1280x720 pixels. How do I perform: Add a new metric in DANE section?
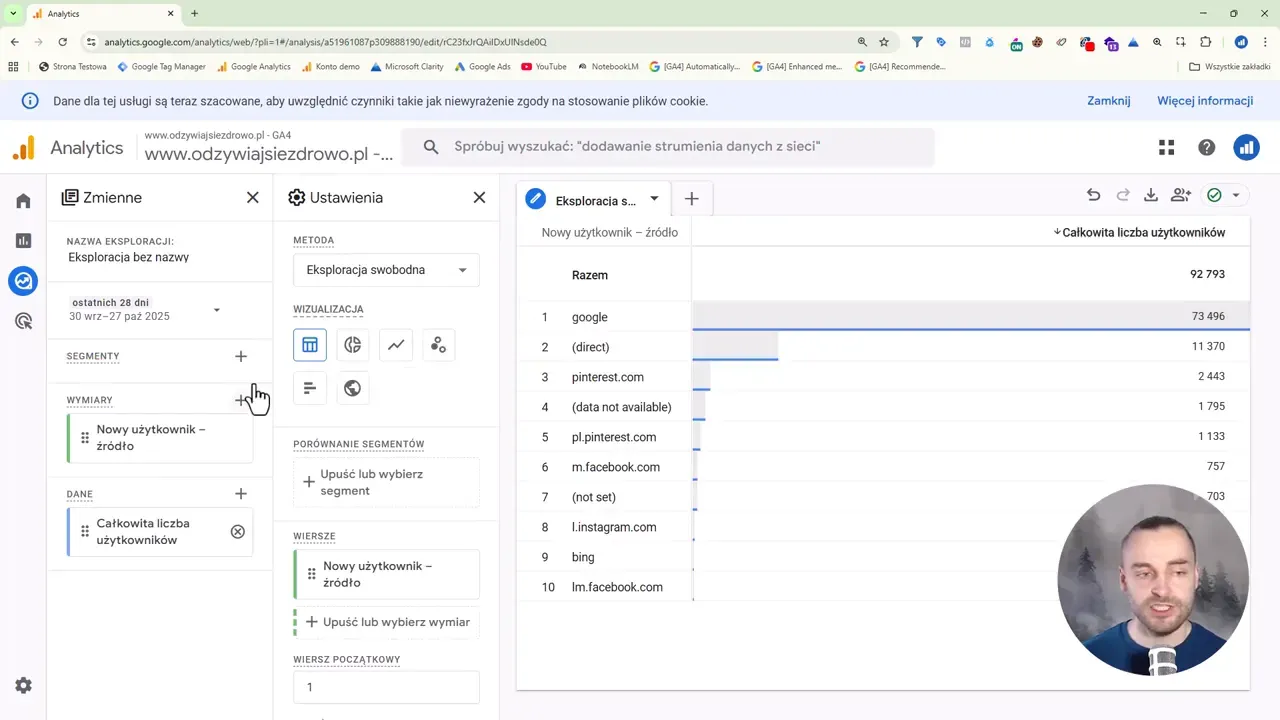click(x=240, y=494)
